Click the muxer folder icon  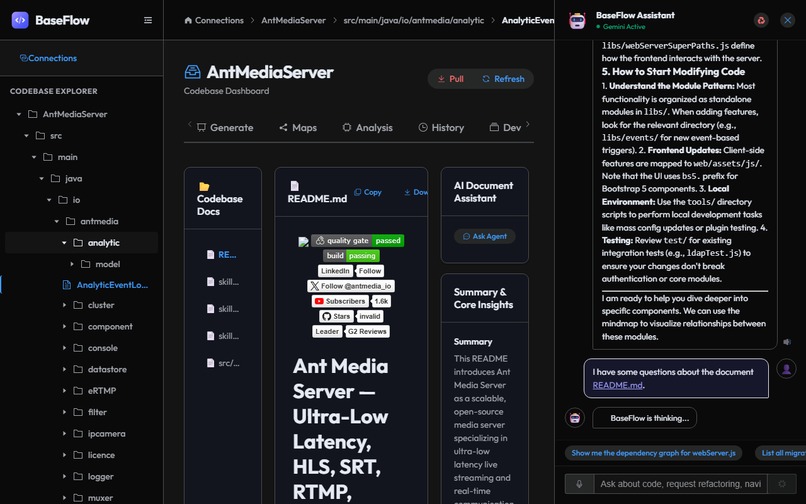78,498
